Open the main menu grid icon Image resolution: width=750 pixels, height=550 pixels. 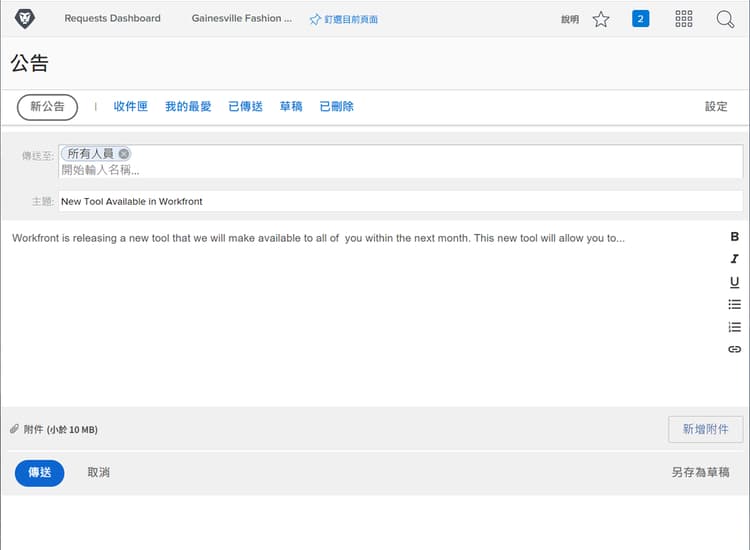[x=684, y=19]
